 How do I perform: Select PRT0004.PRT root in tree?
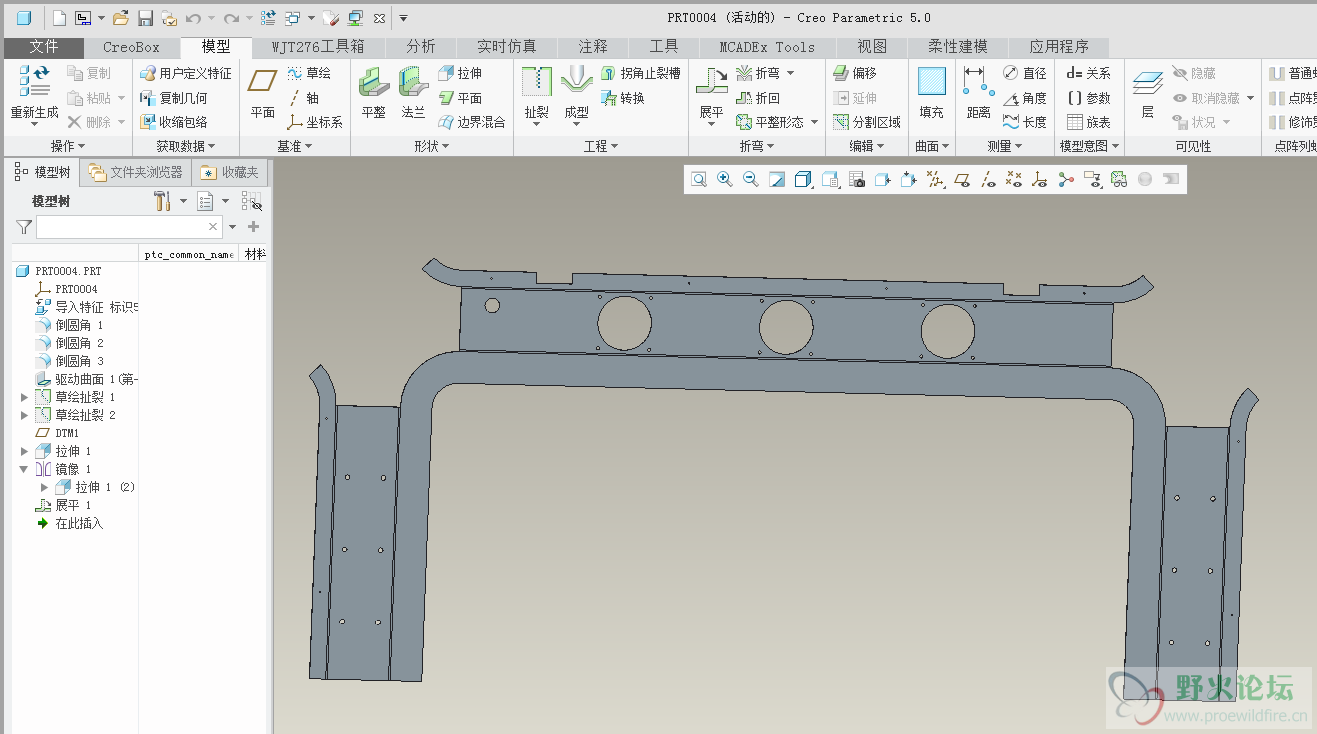[59, 271]
